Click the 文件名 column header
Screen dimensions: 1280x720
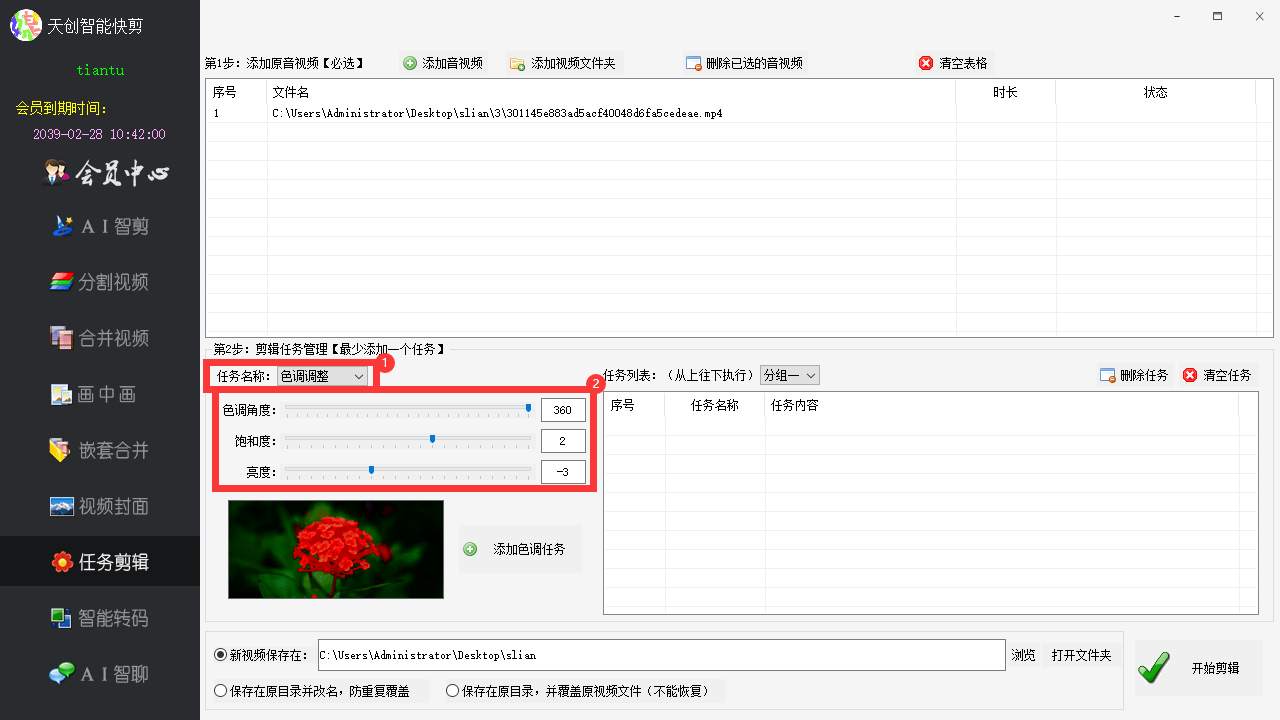pos(612,92)
